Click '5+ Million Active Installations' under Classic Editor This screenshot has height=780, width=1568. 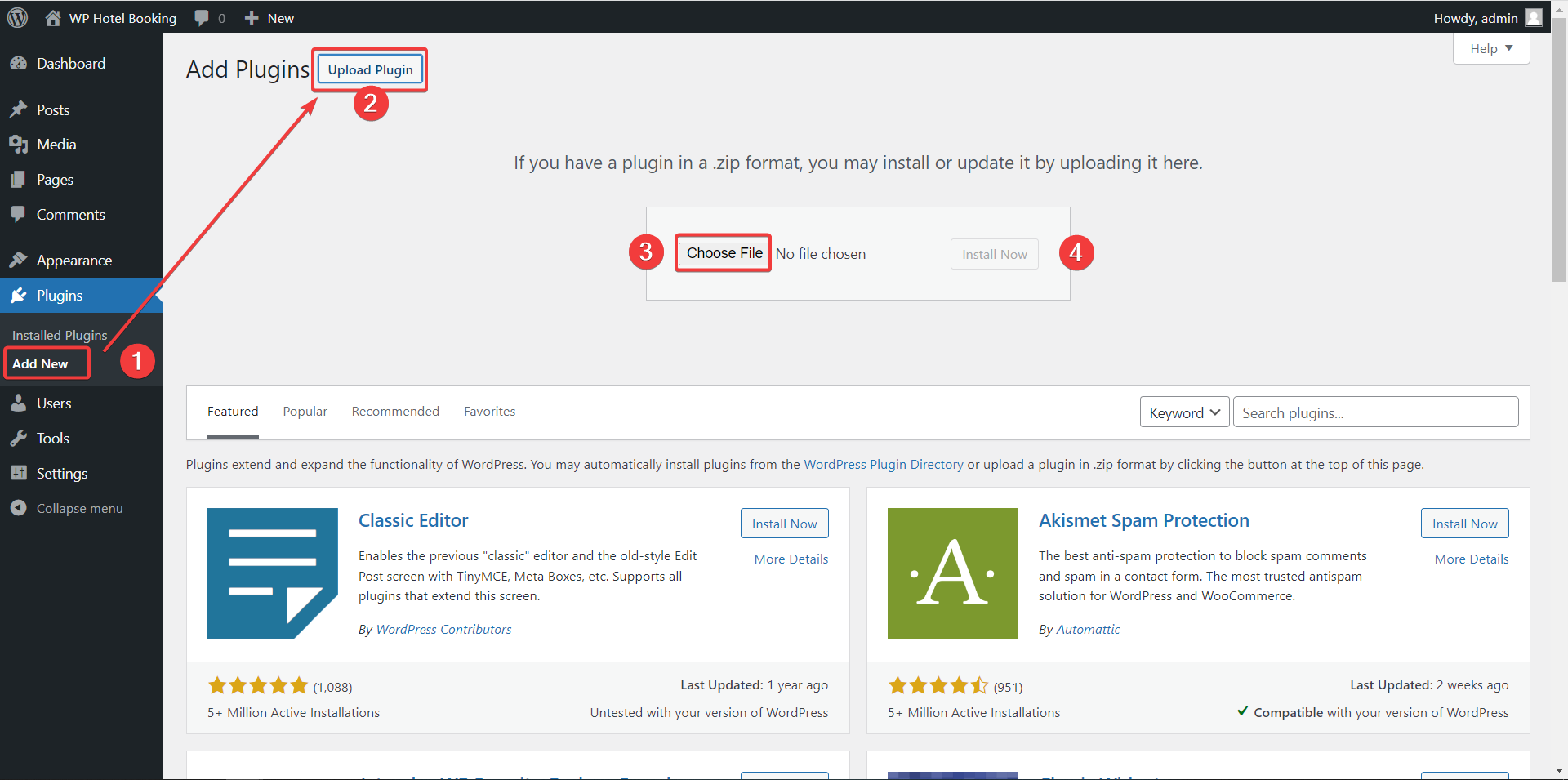(293, 712)
